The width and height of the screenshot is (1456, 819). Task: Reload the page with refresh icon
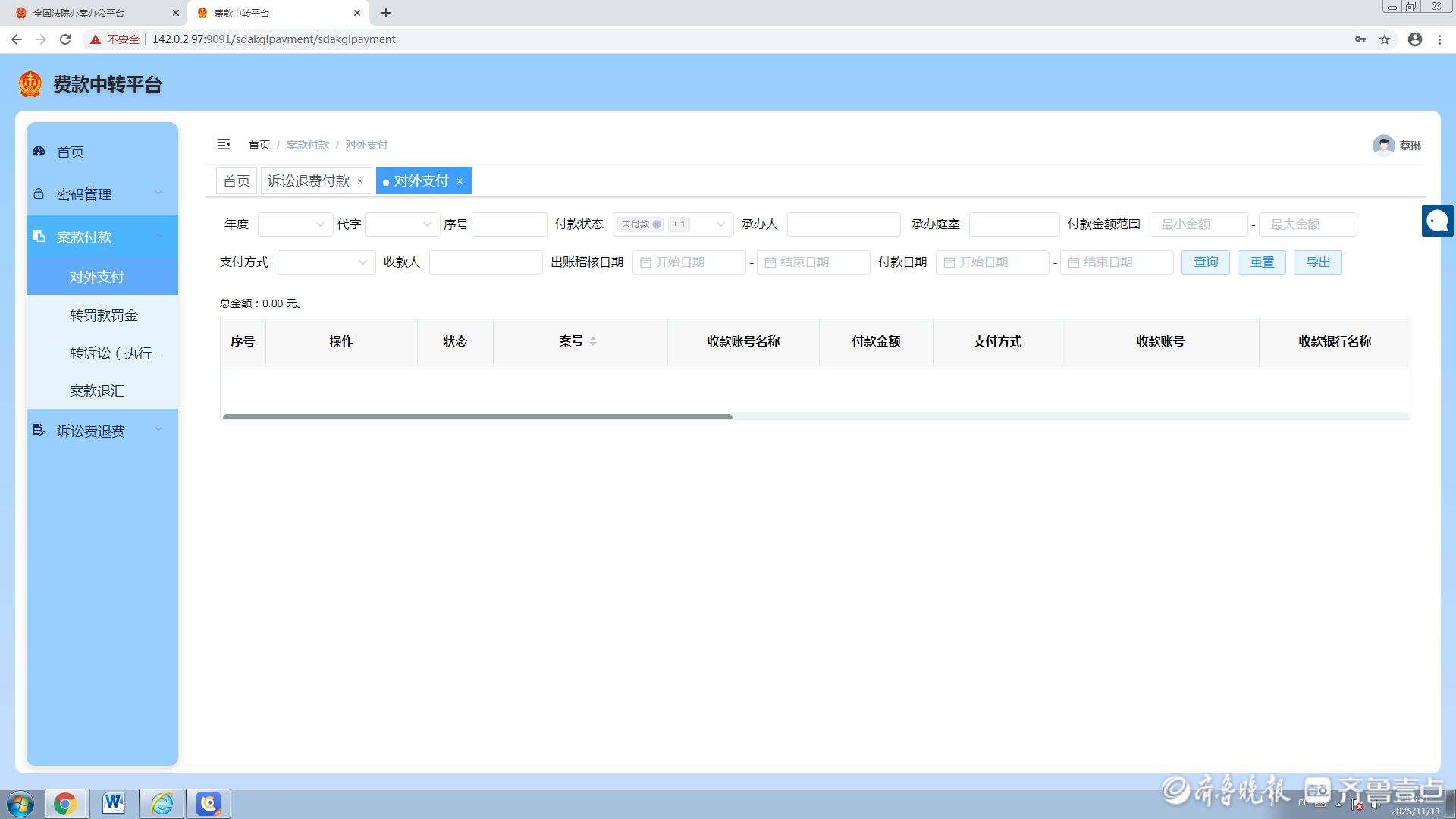pos(65,39)
